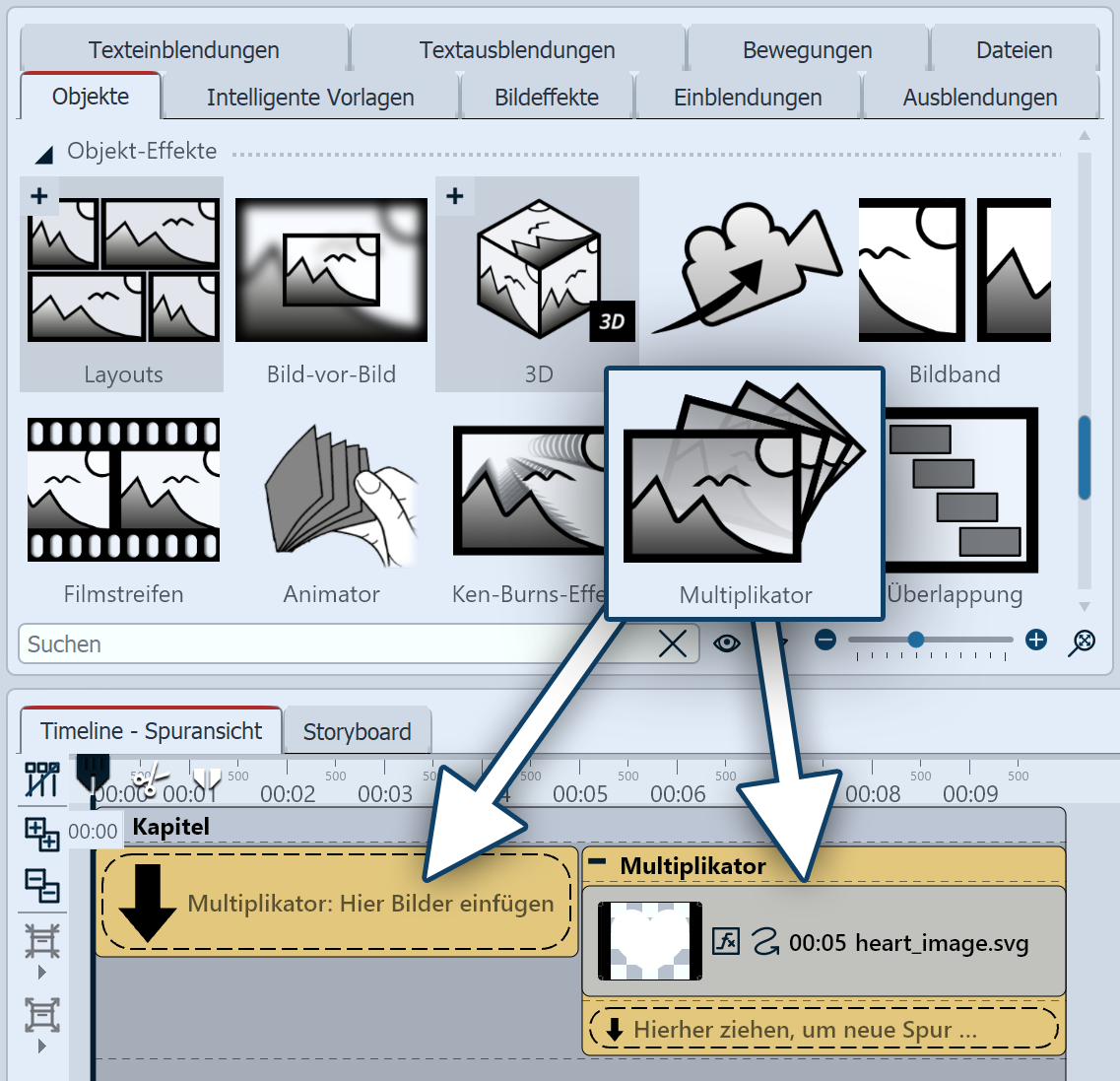Open the Bildeffekte tab
This screenshot has height=1081, width=1120.
coord(547,98)
